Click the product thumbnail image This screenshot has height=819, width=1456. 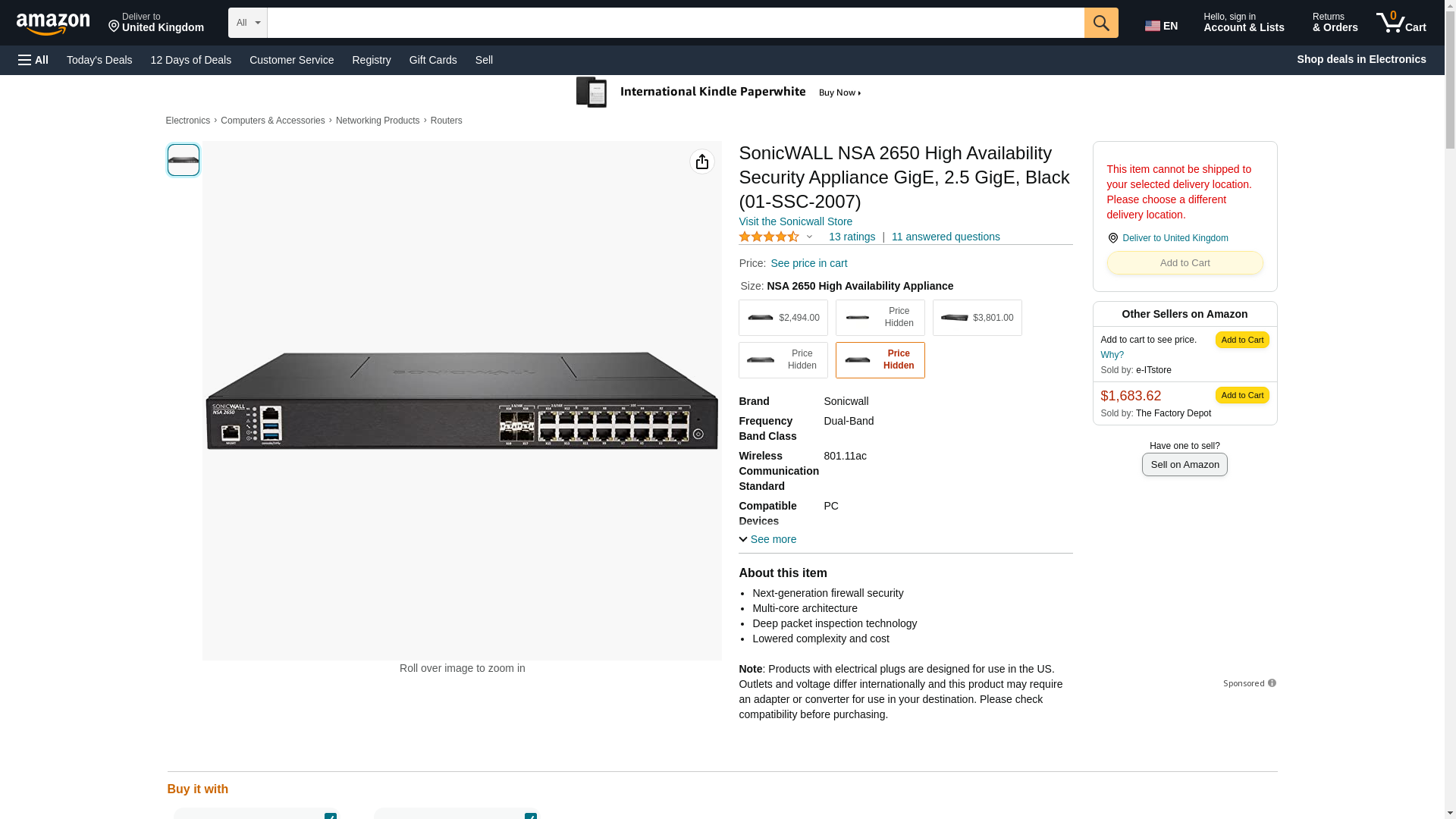click(x=184, y=160)
